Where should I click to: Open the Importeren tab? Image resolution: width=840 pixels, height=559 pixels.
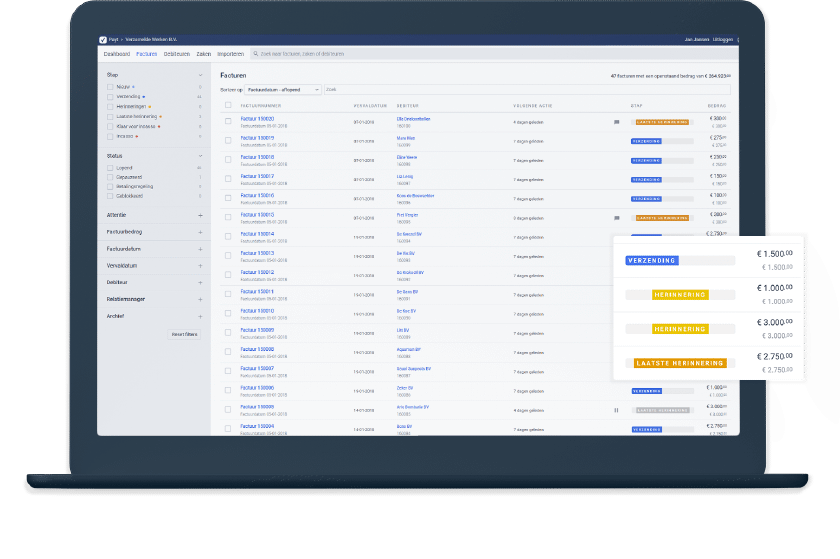click(x=230, y=54)
